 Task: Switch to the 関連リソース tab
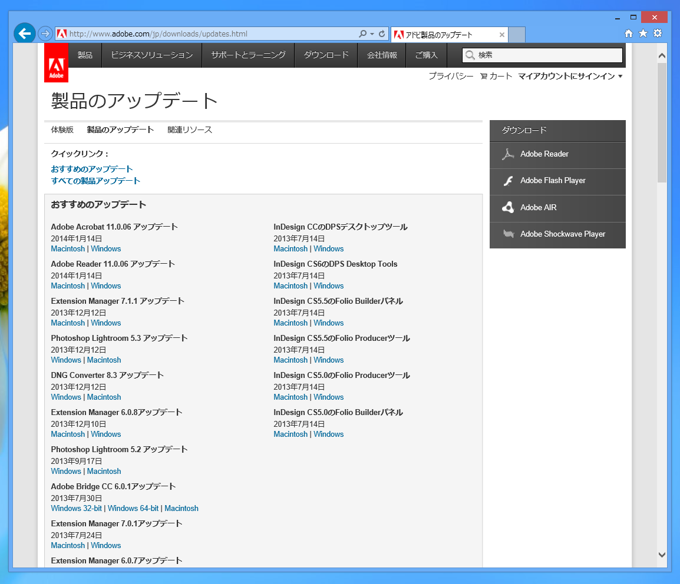coord(190,130)
